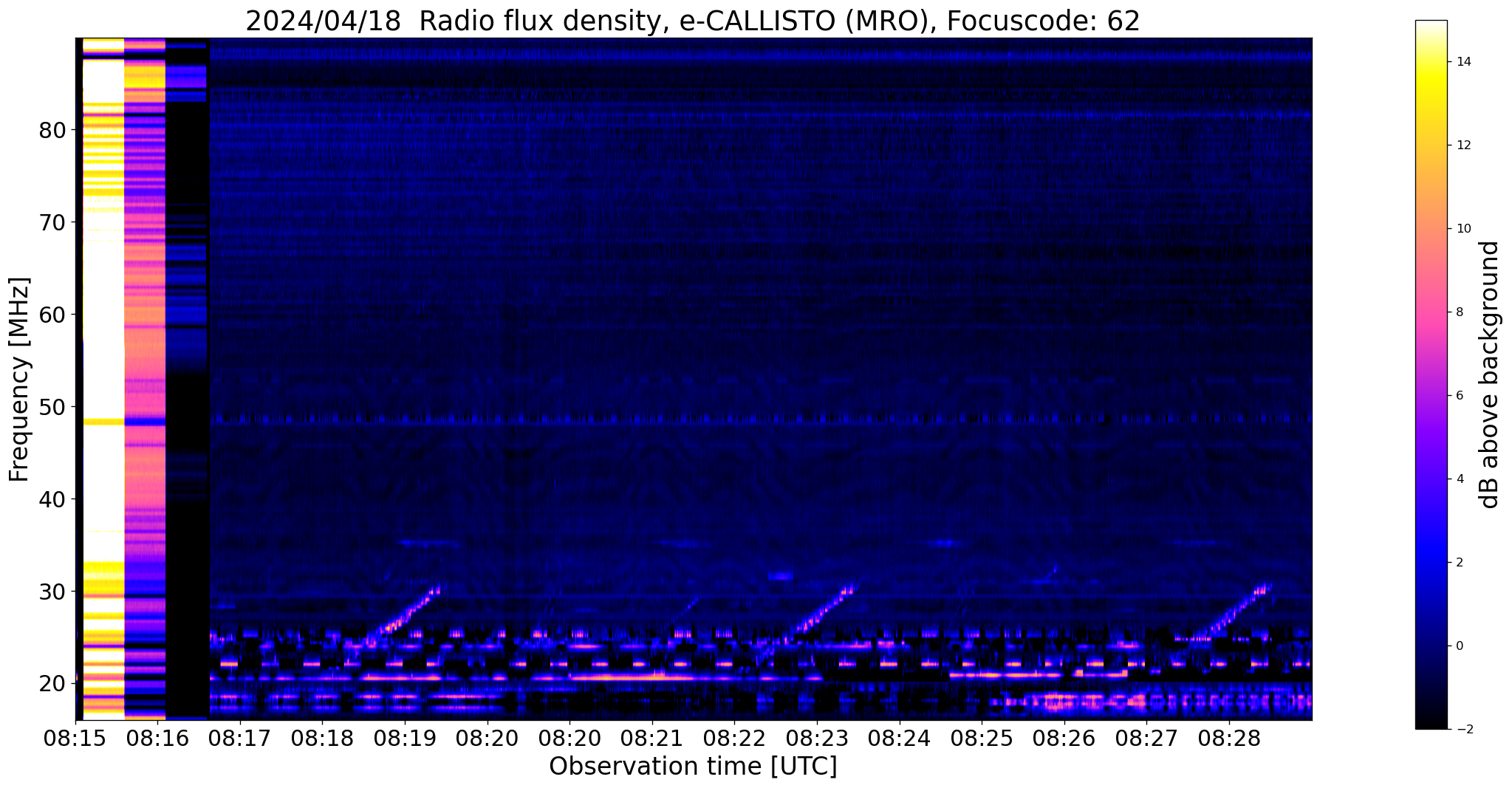Click the 50 MHz frequency tick label

[x=52, y=407]
